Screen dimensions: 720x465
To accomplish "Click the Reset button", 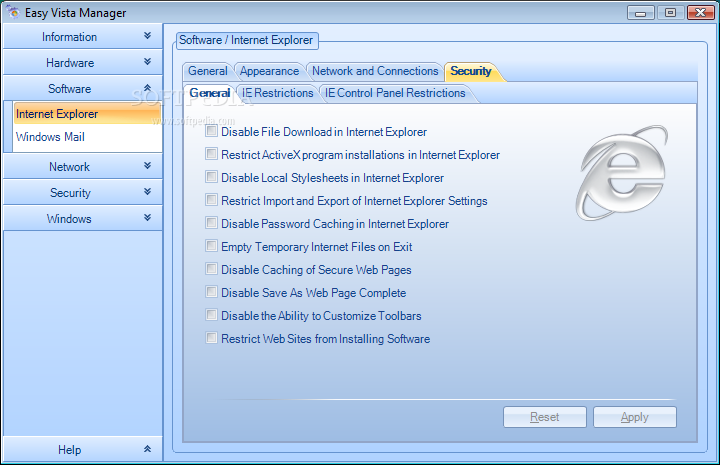I will [x=545, y=417].
